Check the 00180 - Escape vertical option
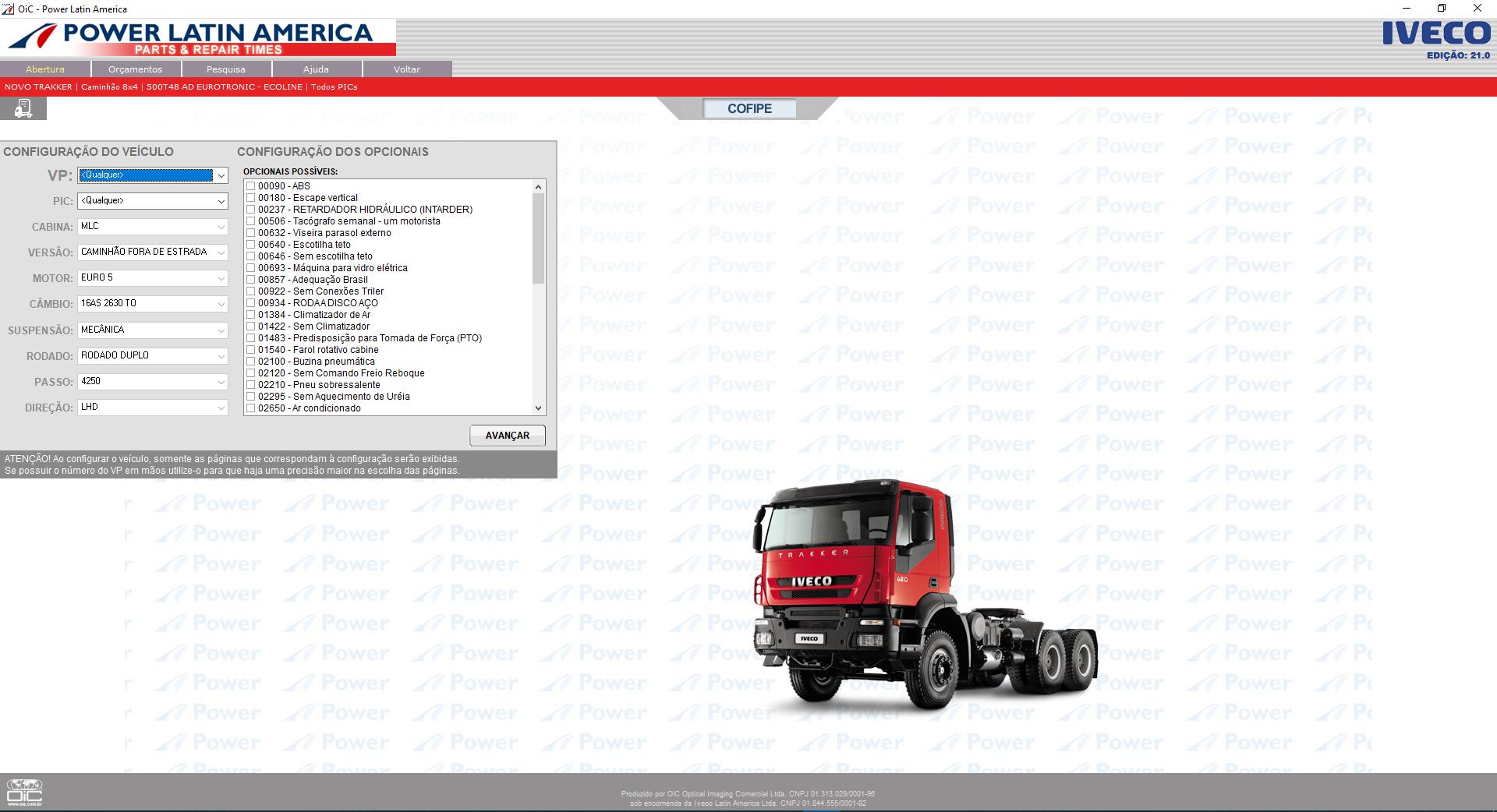1497x812 pixels. coord(251,198)
